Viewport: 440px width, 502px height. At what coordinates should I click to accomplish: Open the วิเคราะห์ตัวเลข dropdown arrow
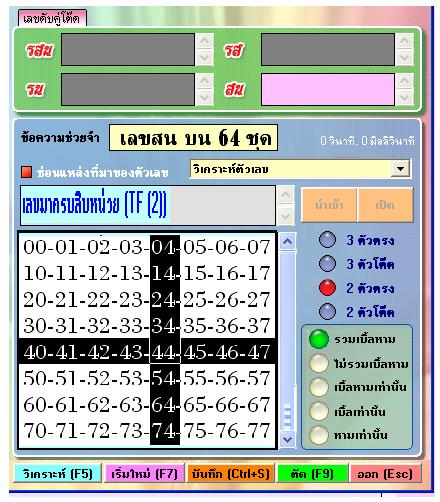tap(400, 169)
